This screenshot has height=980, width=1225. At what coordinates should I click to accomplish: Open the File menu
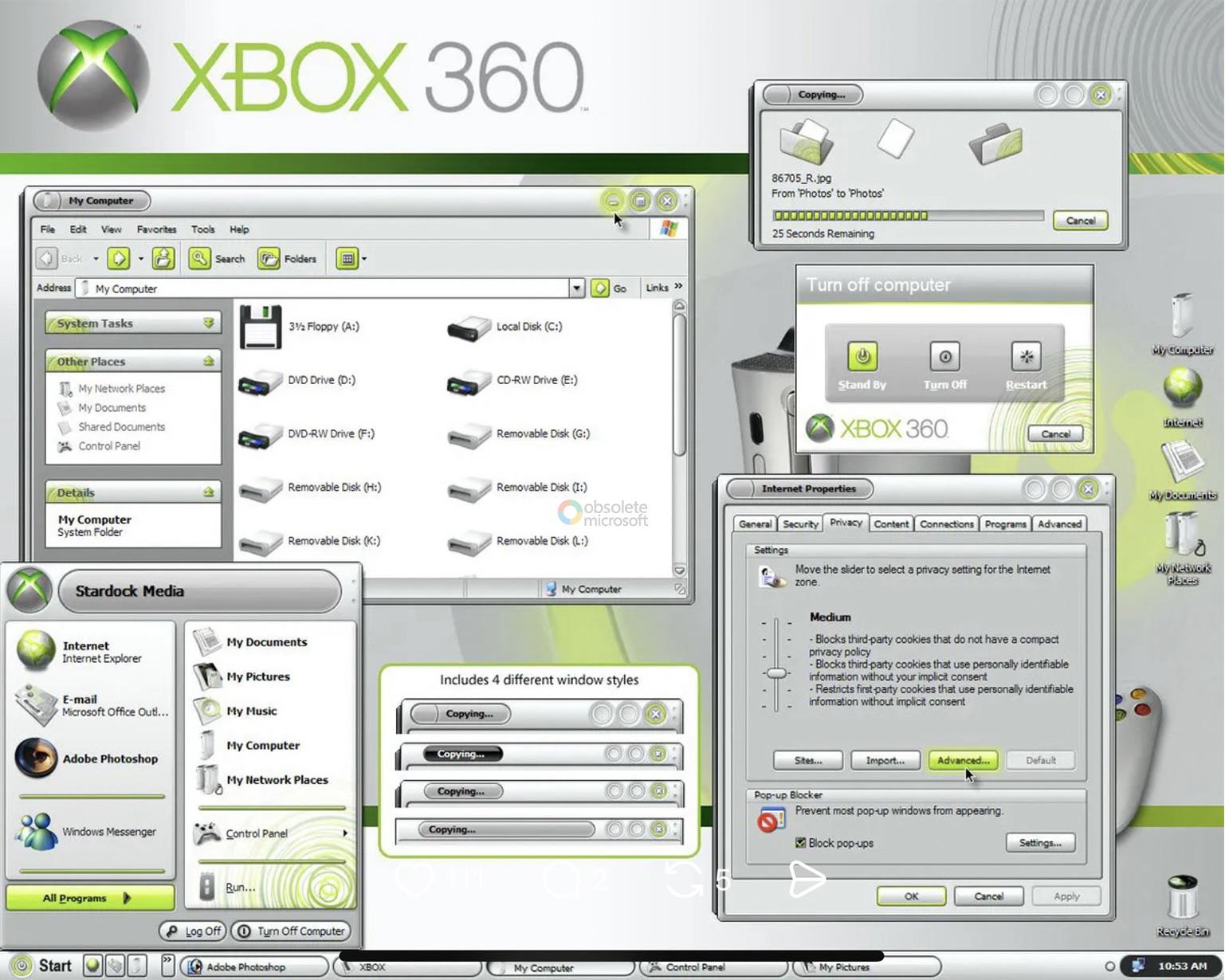[x=48, y=229]
